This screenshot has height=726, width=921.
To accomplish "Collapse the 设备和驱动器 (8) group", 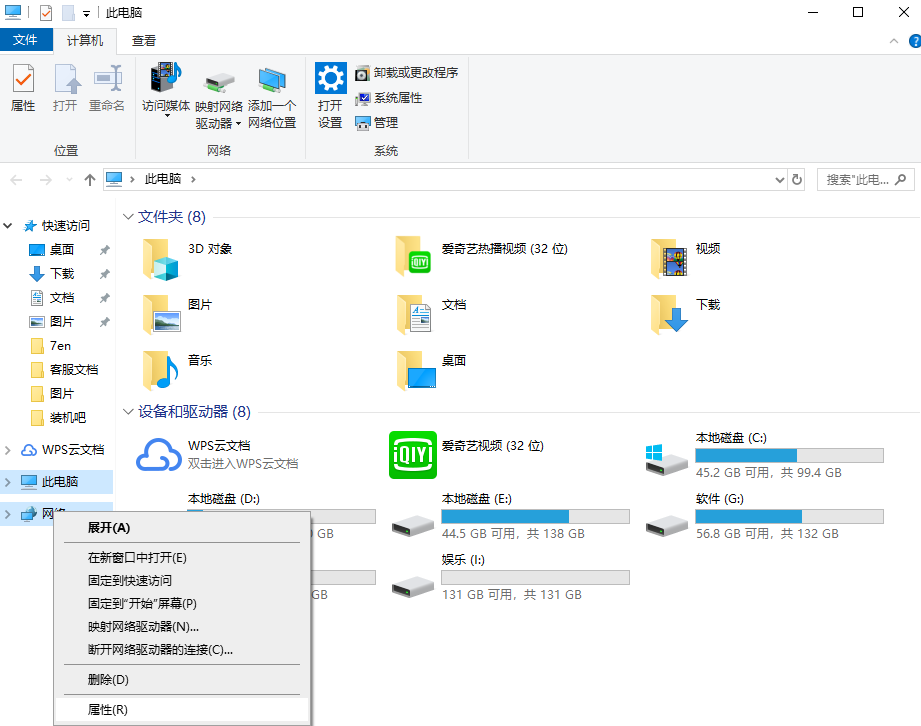I will 128,412.
